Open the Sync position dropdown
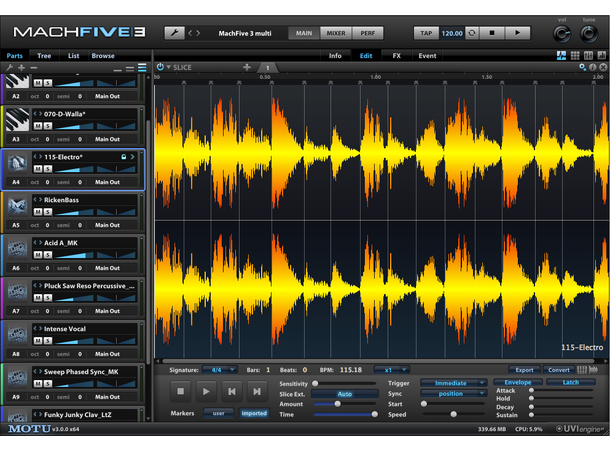The image size is (610, 450). click(x=454, y=394)
